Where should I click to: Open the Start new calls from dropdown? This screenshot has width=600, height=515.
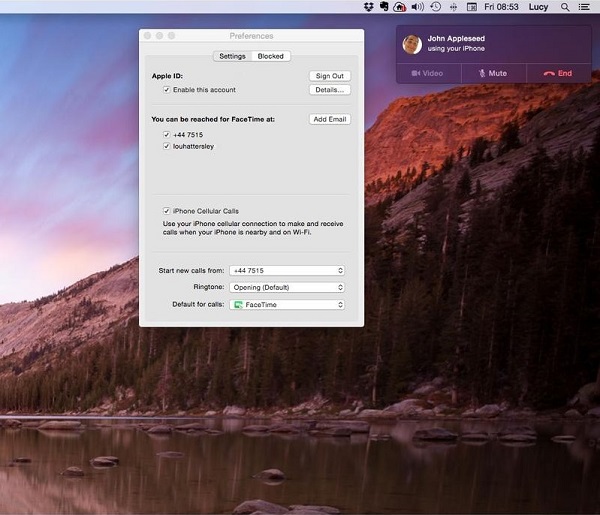point(287,271)
